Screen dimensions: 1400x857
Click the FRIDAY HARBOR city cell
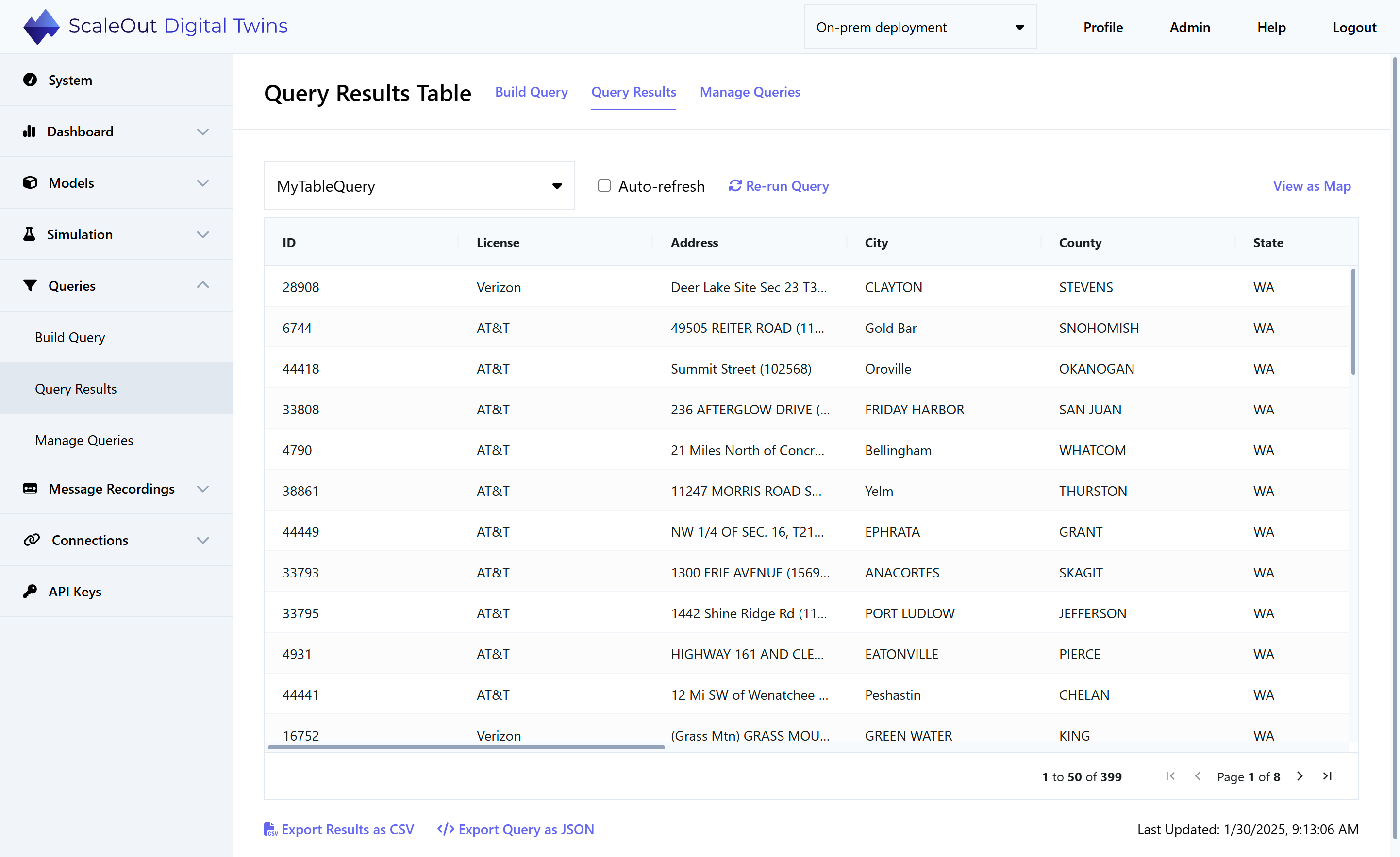(914, 410)
